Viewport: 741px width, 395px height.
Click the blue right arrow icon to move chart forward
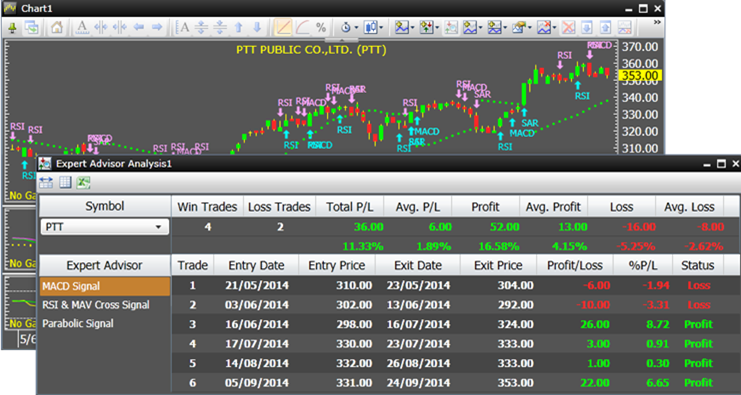click(x=157, y=27)
